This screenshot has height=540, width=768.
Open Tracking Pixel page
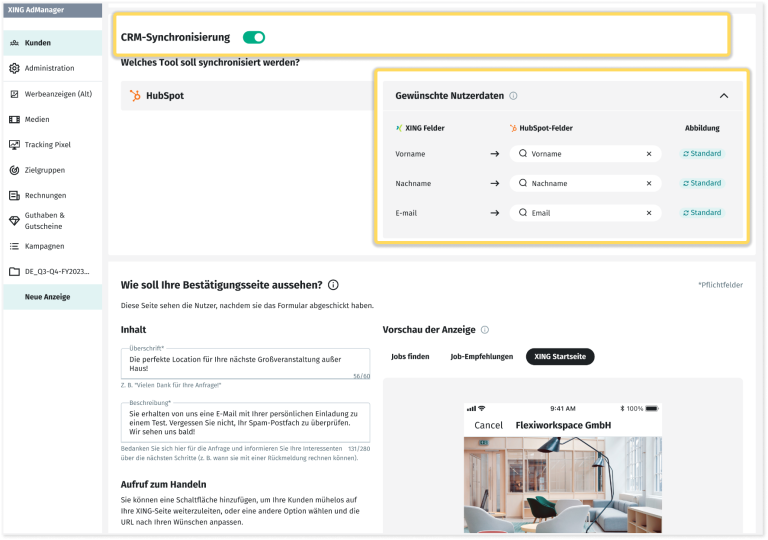coord(52,145)
